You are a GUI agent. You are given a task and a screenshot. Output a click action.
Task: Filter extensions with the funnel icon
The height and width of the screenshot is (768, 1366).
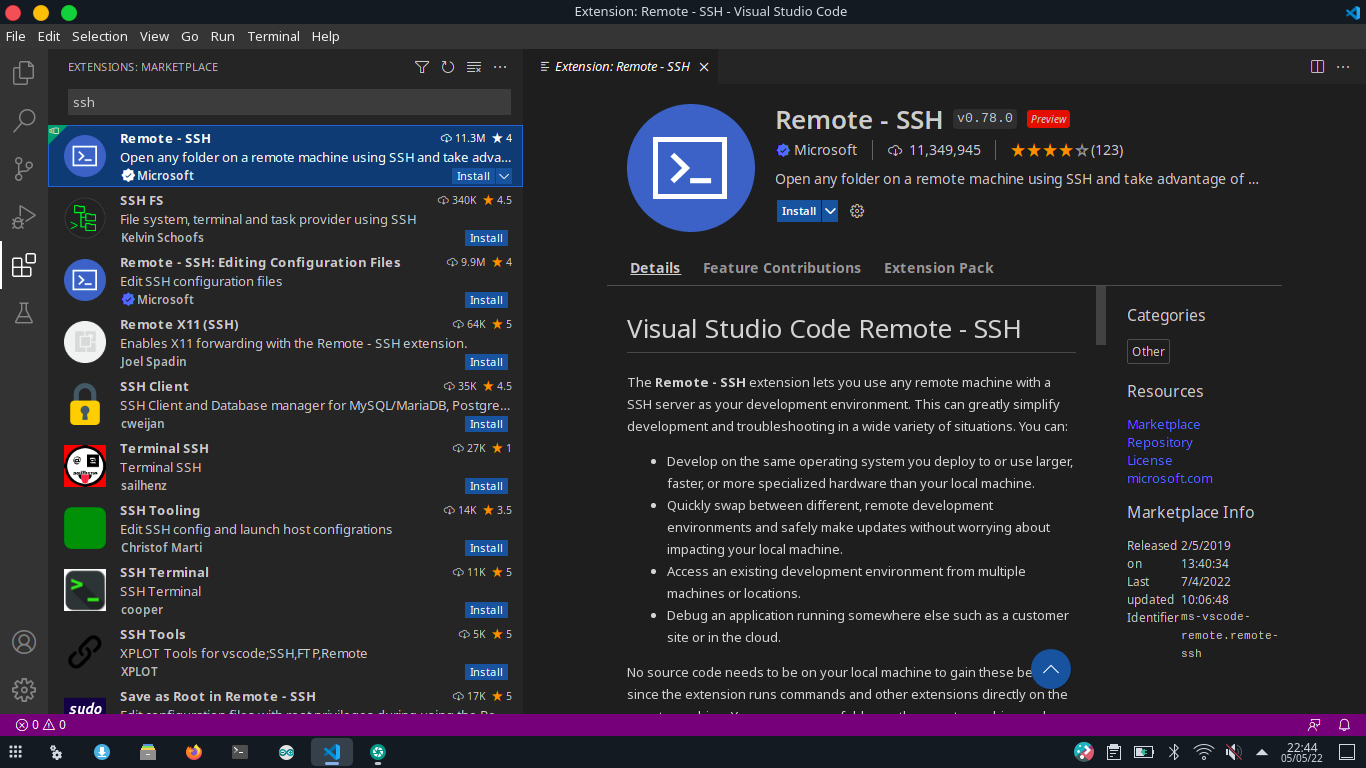tap(422, 67)
